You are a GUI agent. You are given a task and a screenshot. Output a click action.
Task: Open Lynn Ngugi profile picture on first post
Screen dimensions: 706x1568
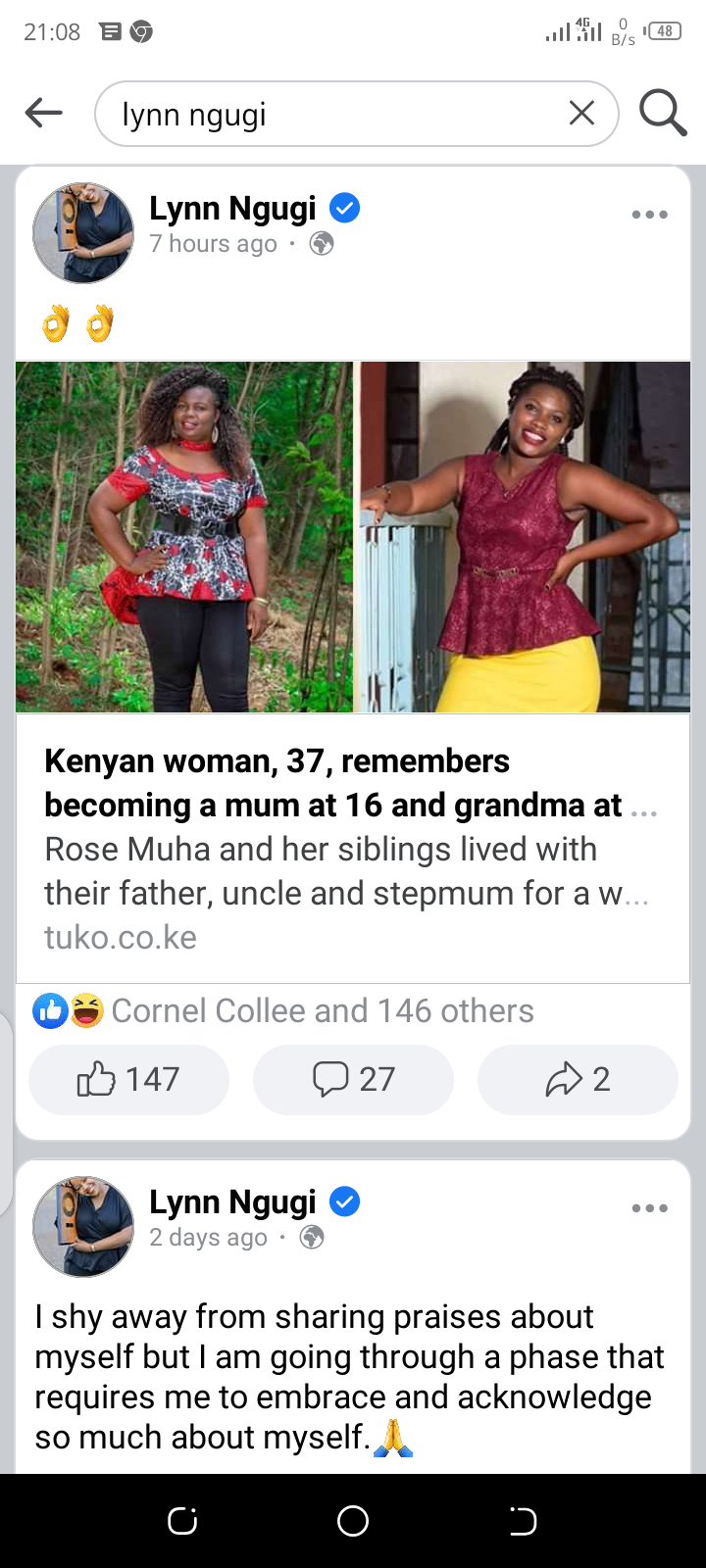point(83,233)
